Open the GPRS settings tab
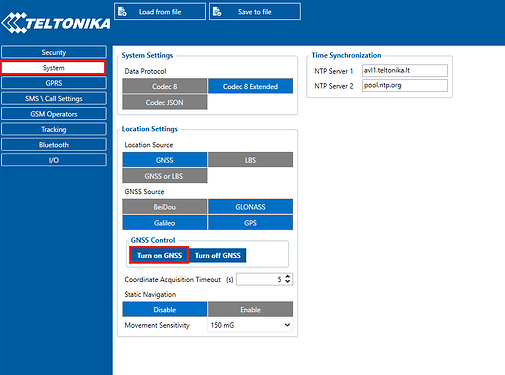Screen dimensions: 505x375 54,83
